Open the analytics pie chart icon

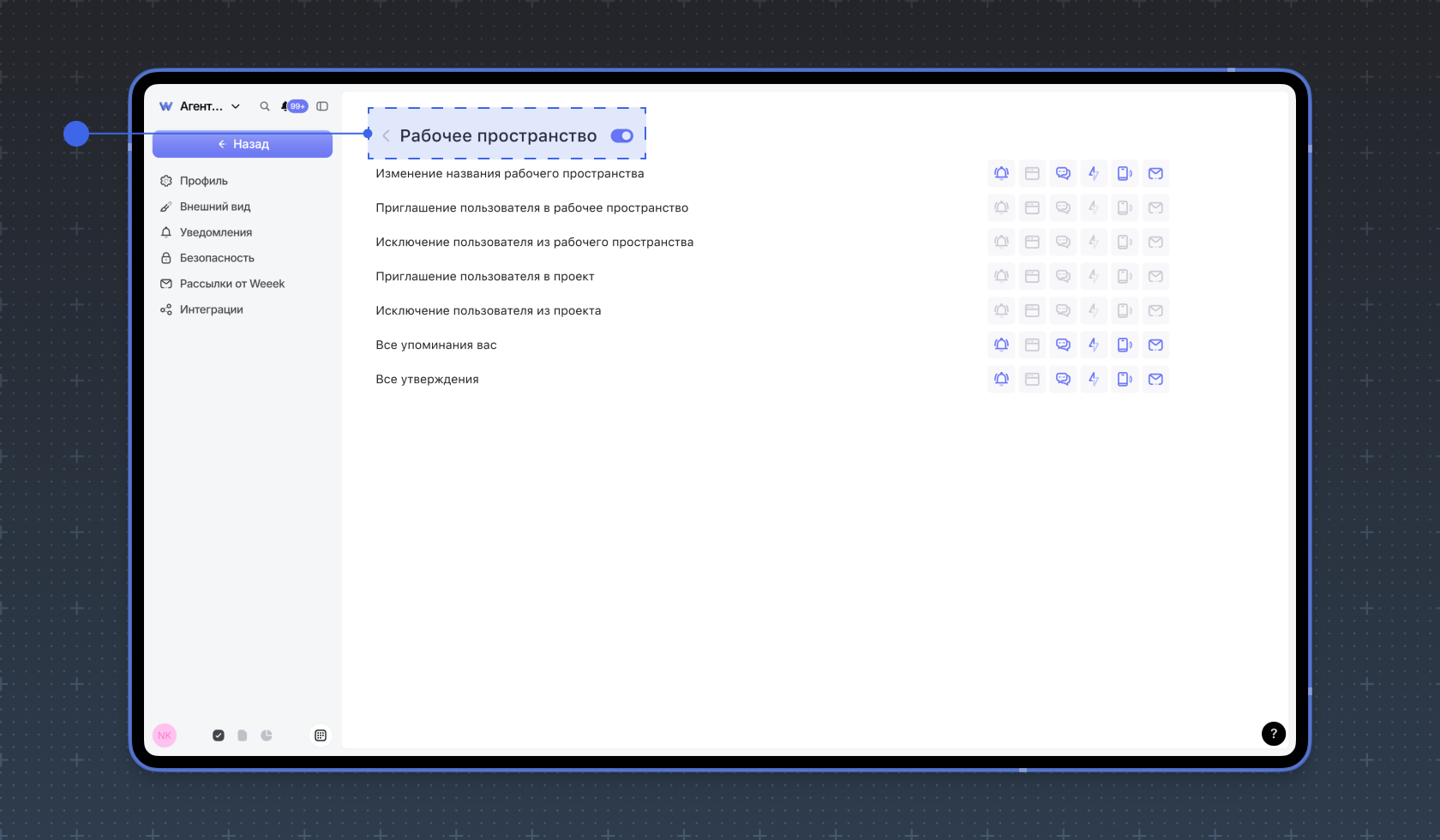[x=267, y=735]
